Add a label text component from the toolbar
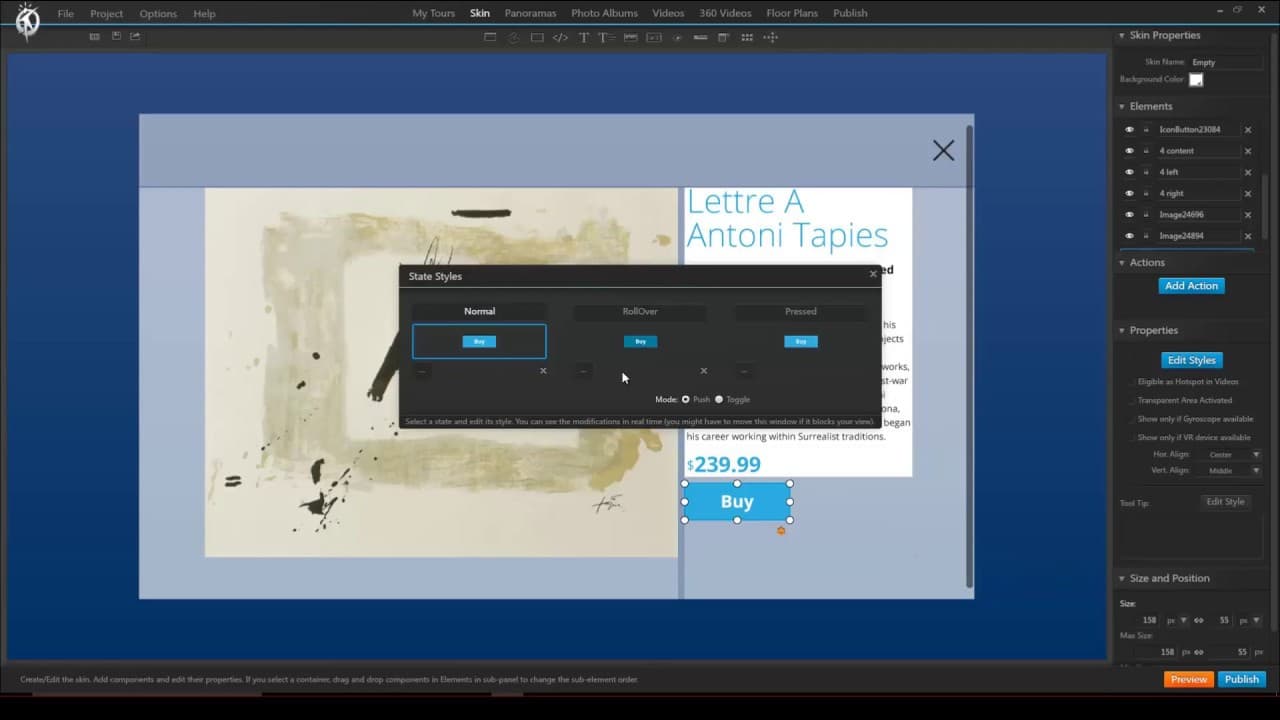The image size is (1280, 720). 584,37
